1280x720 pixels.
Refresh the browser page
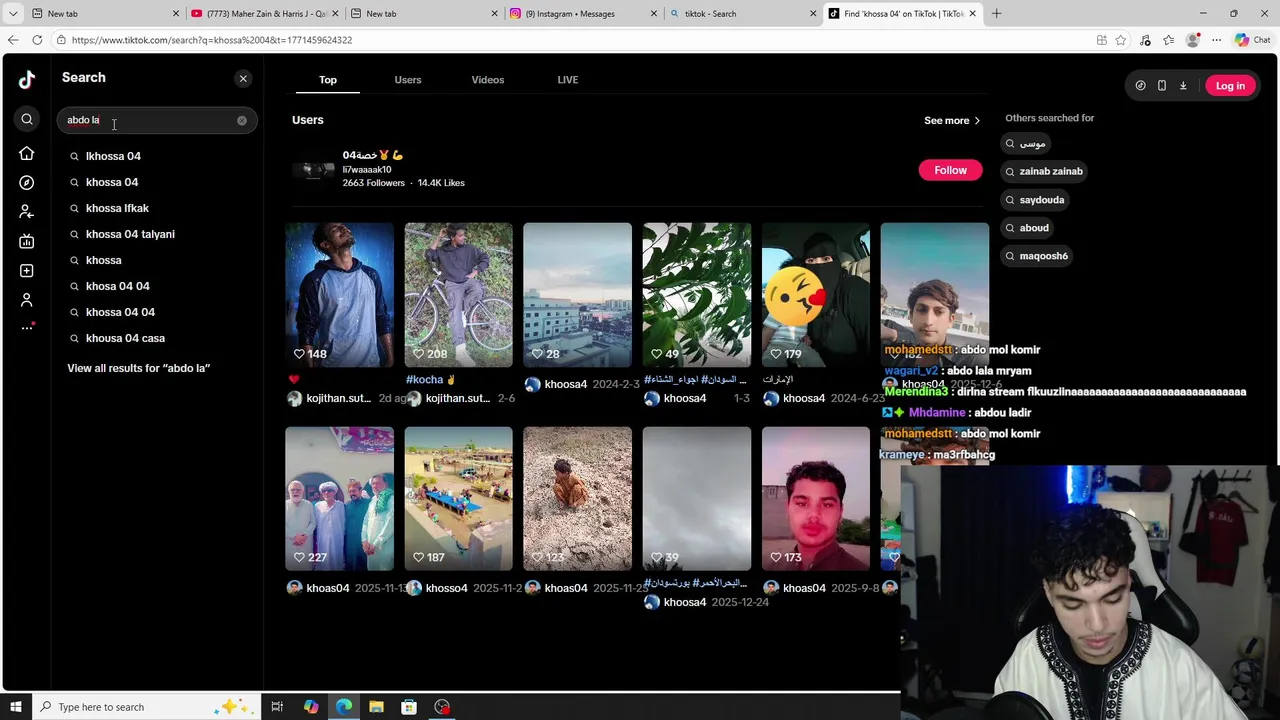37,40
